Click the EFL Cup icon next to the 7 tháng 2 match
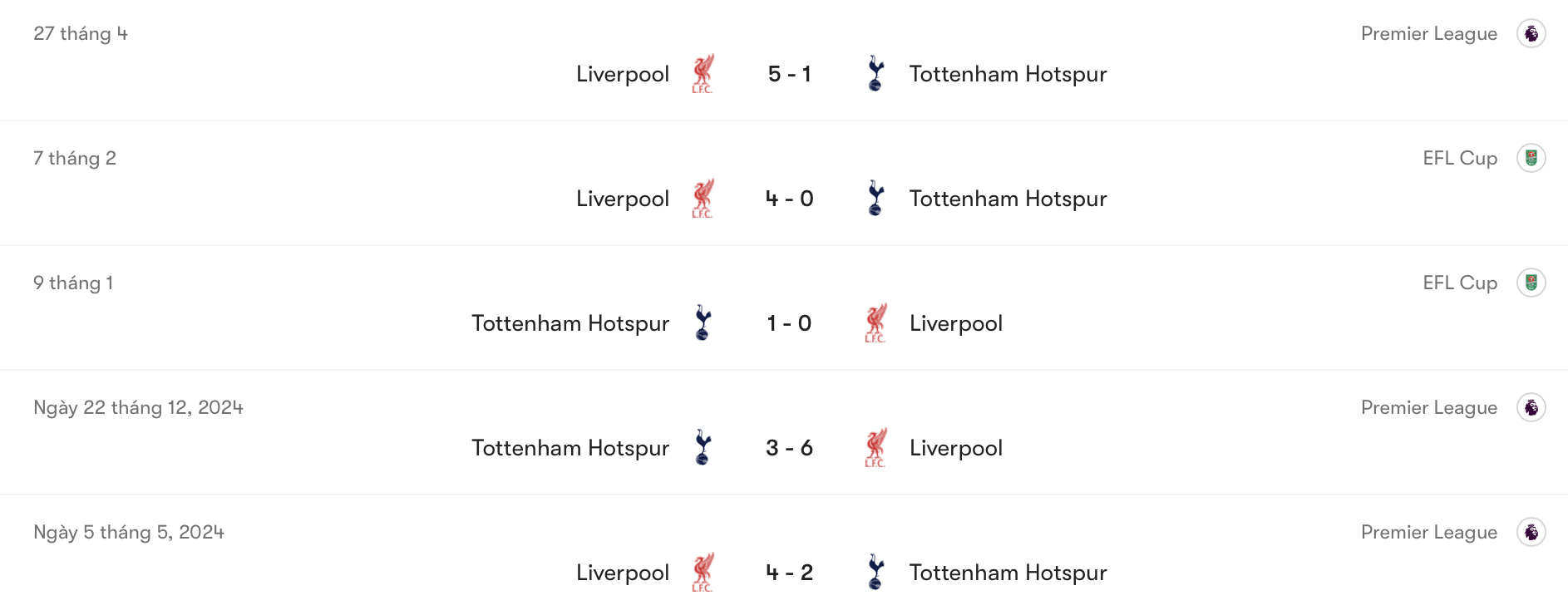This screenshot has width=1568, height=615. click(x=1532, y=158)
